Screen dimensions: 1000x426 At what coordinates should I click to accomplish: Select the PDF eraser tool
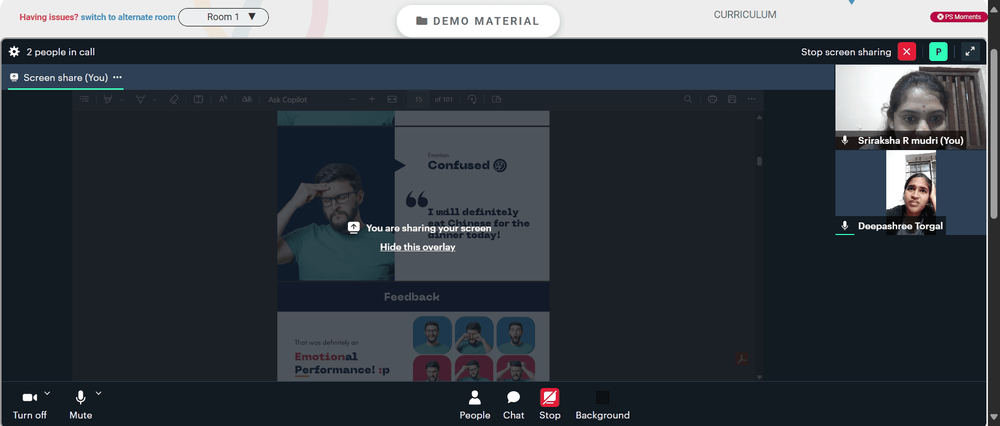pos(173,99)
